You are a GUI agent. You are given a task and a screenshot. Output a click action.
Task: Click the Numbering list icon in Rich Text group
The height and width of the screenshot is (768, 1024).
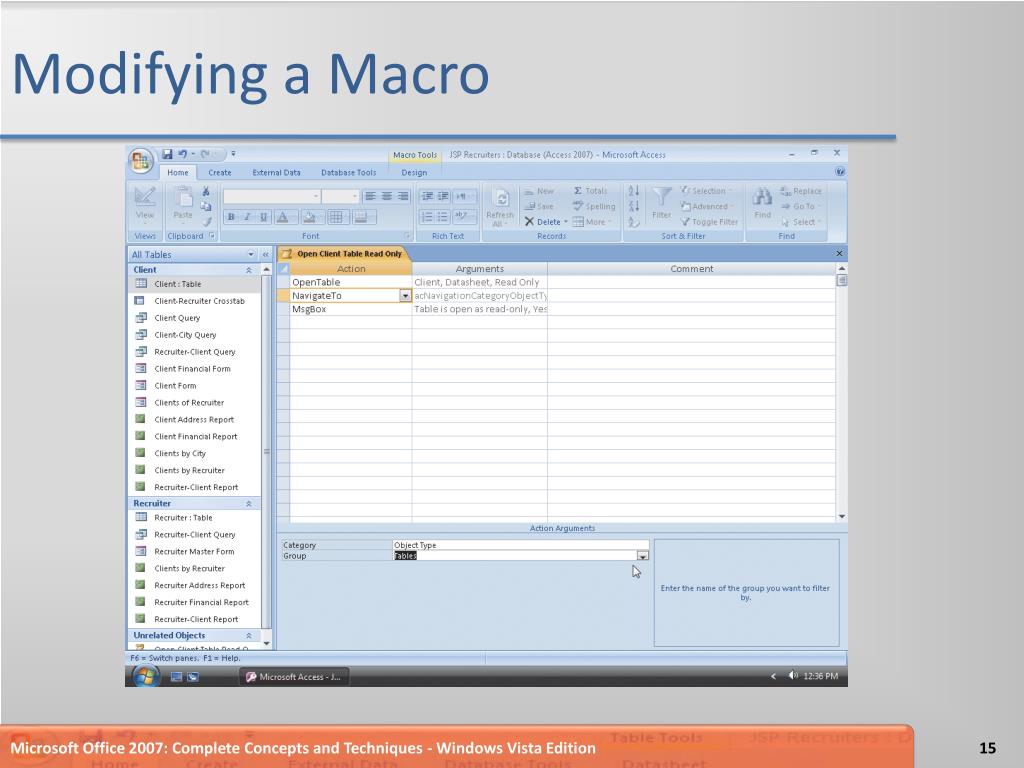point(426,217)
